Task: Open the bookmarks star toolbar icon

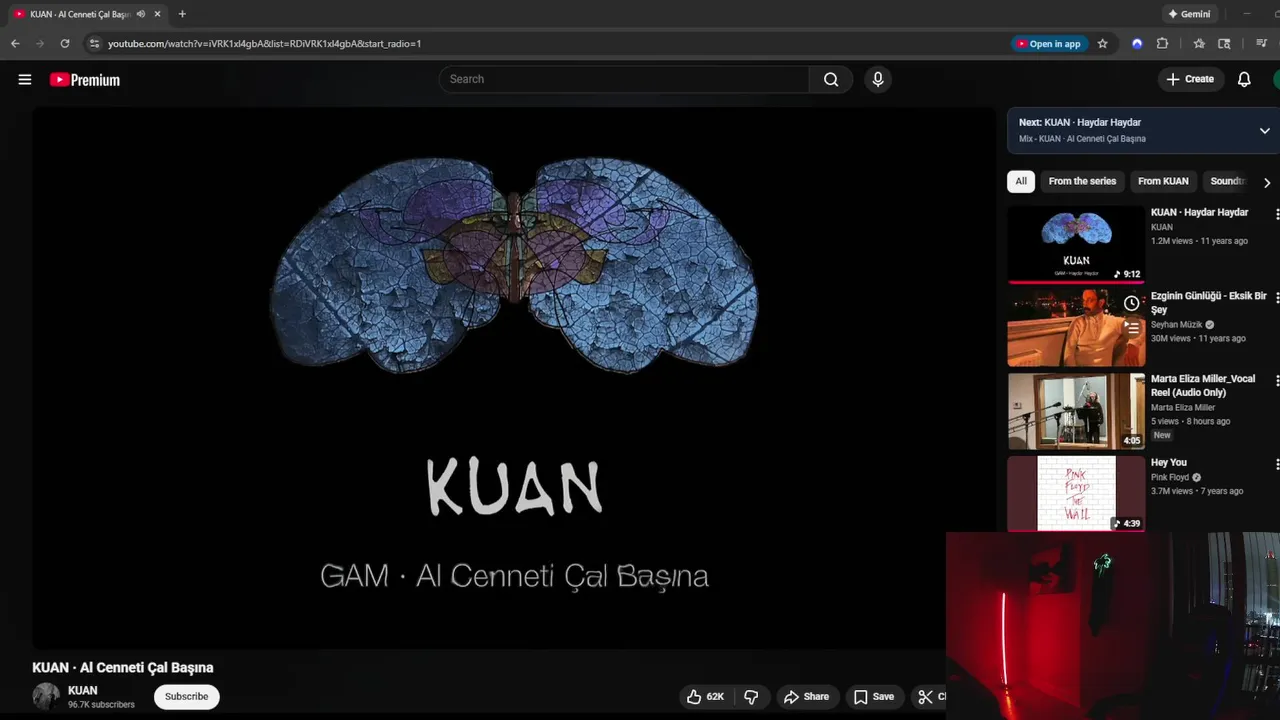Action: (x=1199, y=44)
